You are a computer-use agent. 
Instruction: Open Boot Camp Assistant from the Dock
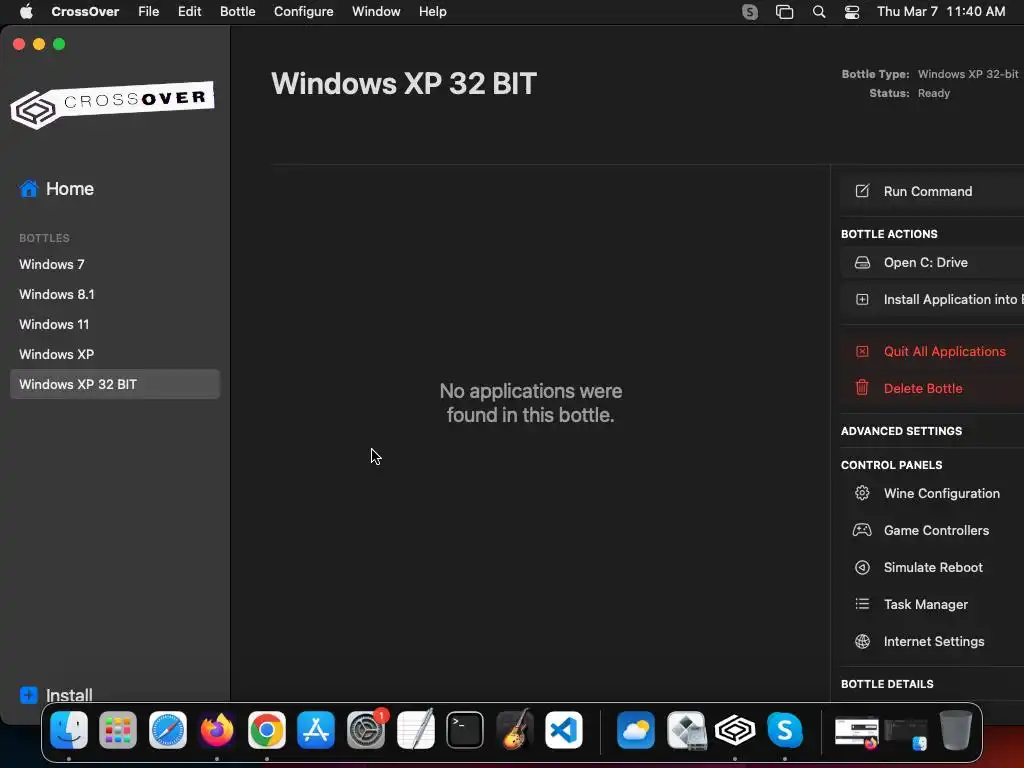[x=686, y=729]
